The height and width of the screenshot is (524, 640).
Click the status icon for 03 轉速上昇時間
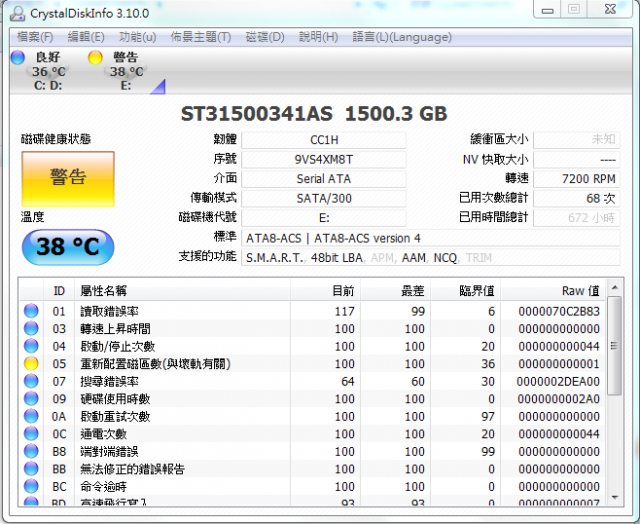click(x=31, y=329)
